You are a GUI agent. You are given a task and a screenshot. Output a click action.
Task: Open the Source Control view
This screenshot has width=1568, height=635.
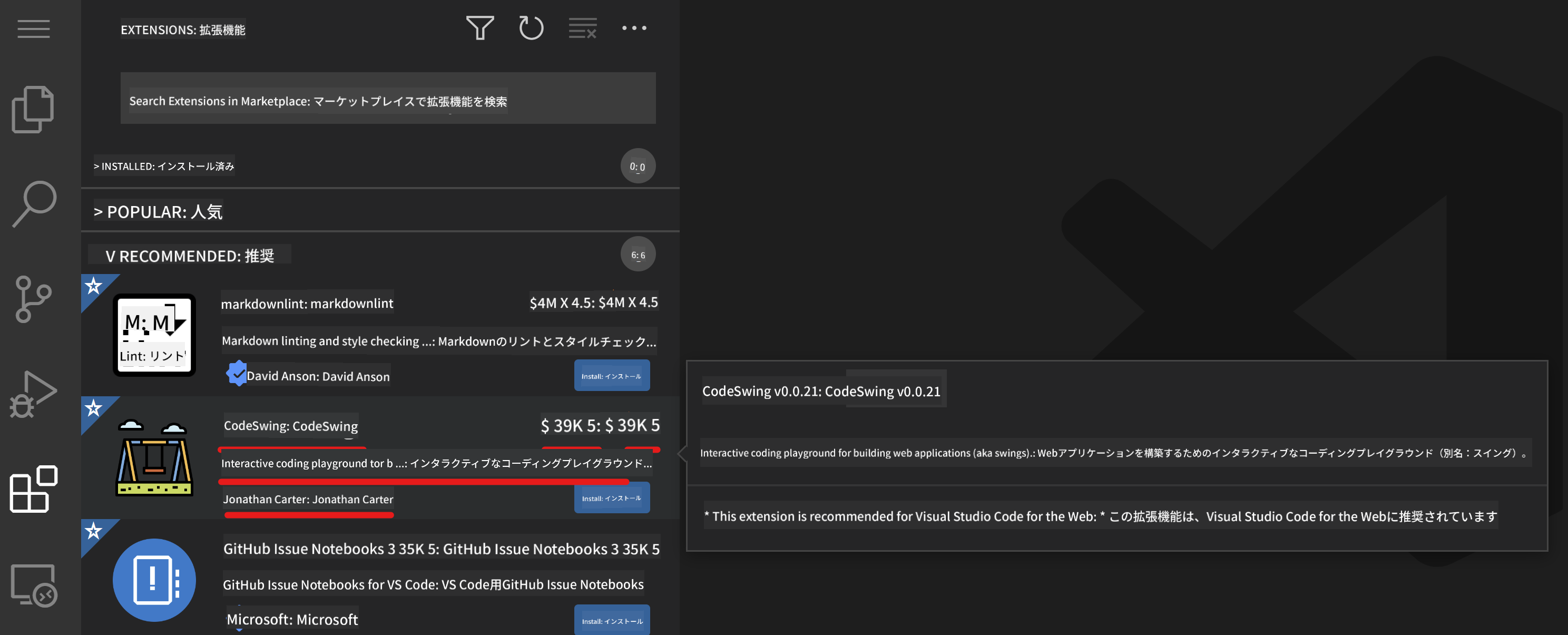point(34,298)
